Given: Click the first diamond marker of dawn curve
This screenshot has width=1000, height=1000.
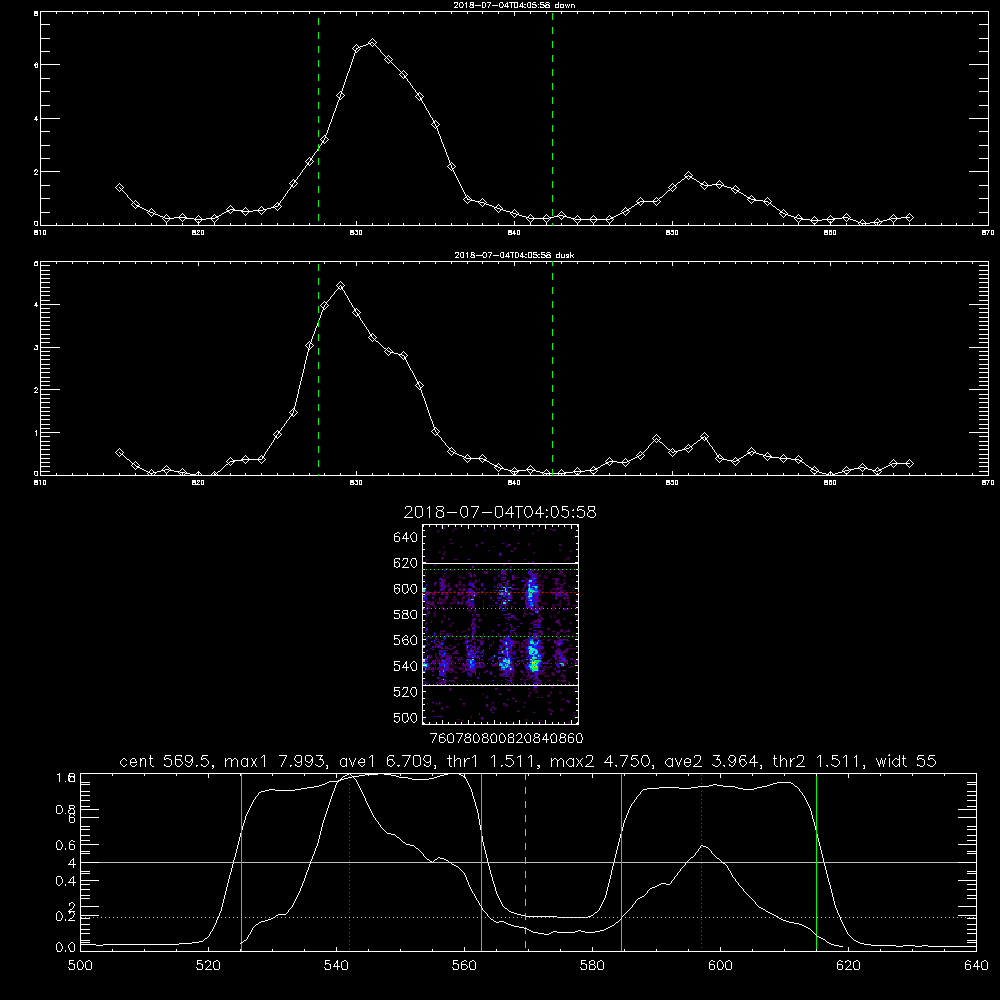Looking at the screenshot, I should tap(119, 188).
